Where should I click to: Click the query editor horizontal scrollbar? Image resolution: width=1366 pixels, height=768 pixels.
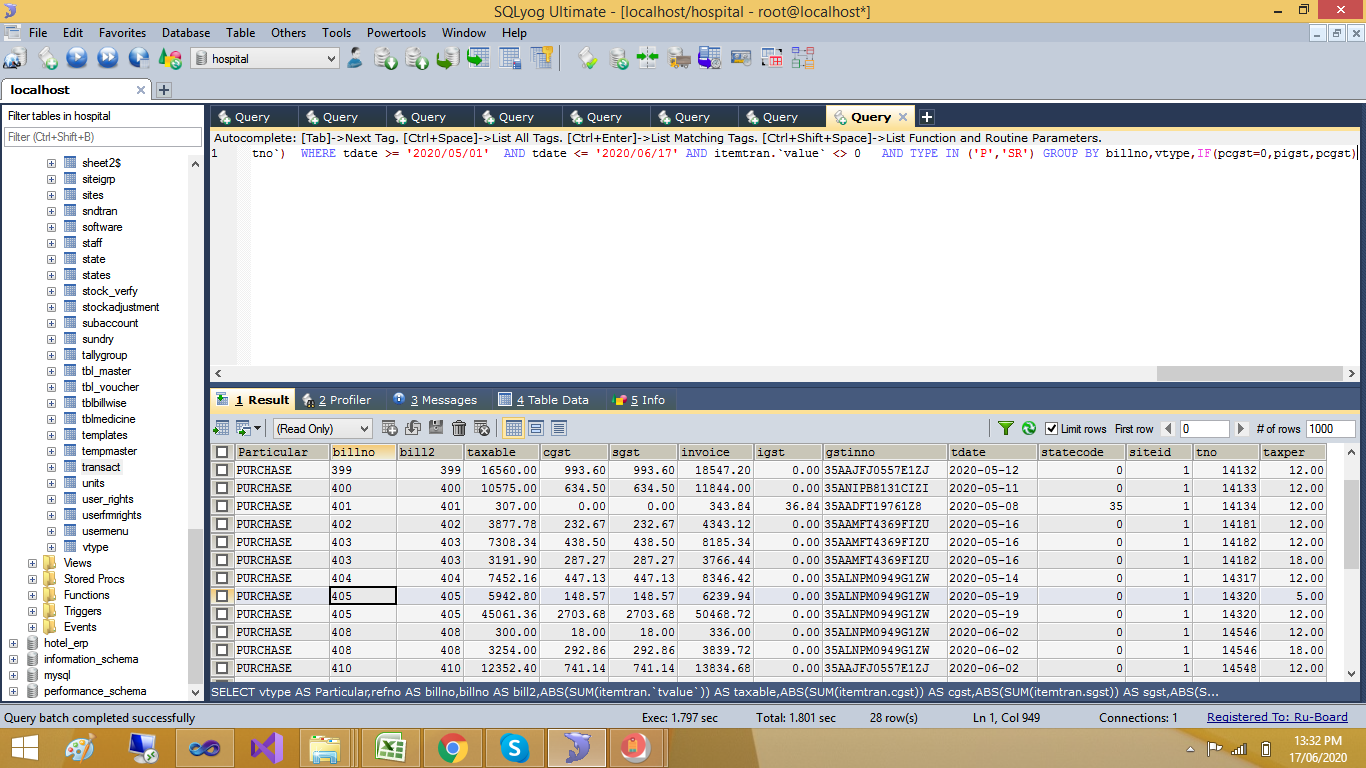[x=1250, y=373]
